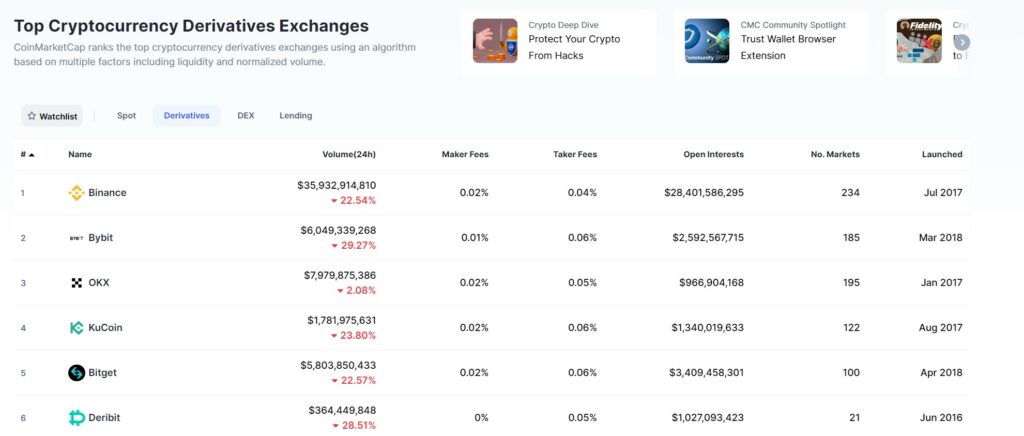Click the carousel next arrow button
This screenshot has width=1024, height=436.
(x=962, y=42)
